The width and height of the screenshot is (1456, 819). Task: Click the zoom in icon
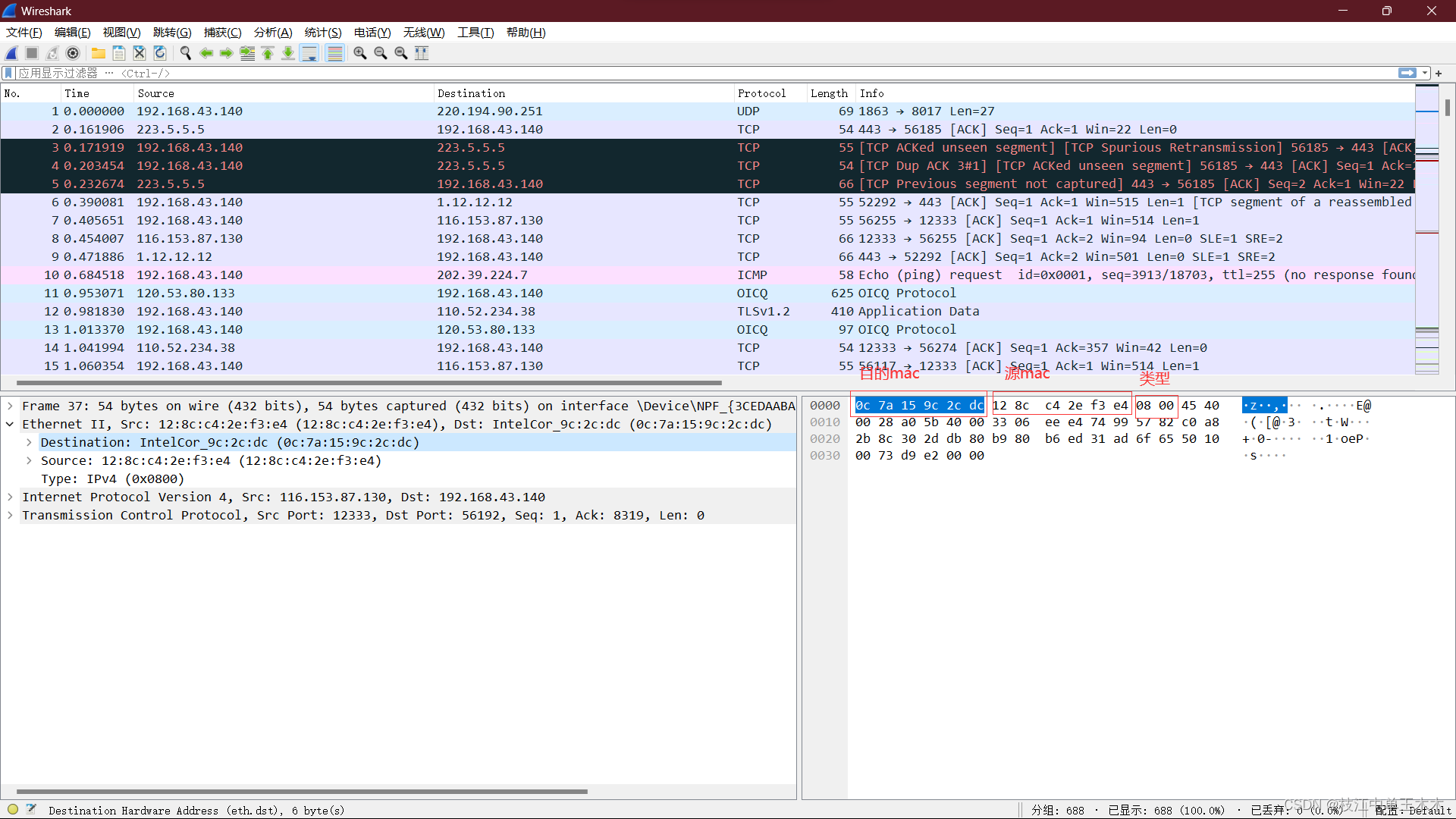(x=360, y=53)
